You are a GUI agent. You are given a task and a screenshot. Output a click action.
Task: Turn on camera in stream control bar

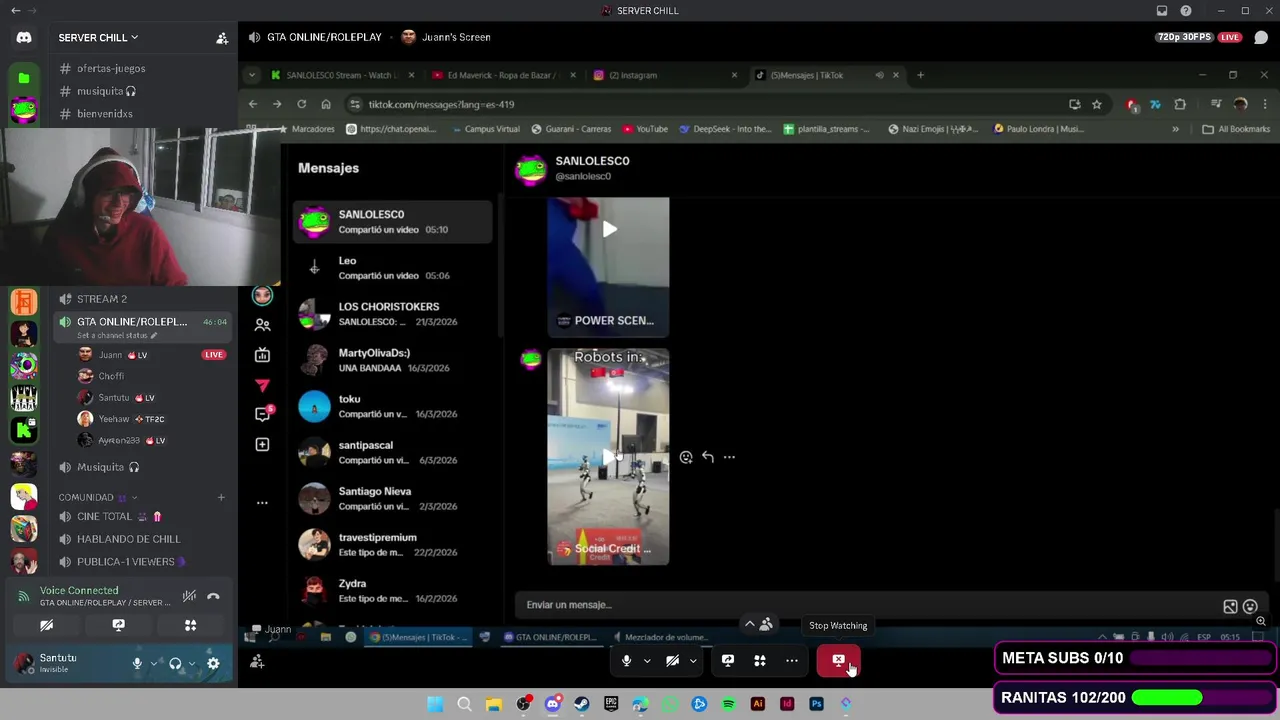click(673, 660)
